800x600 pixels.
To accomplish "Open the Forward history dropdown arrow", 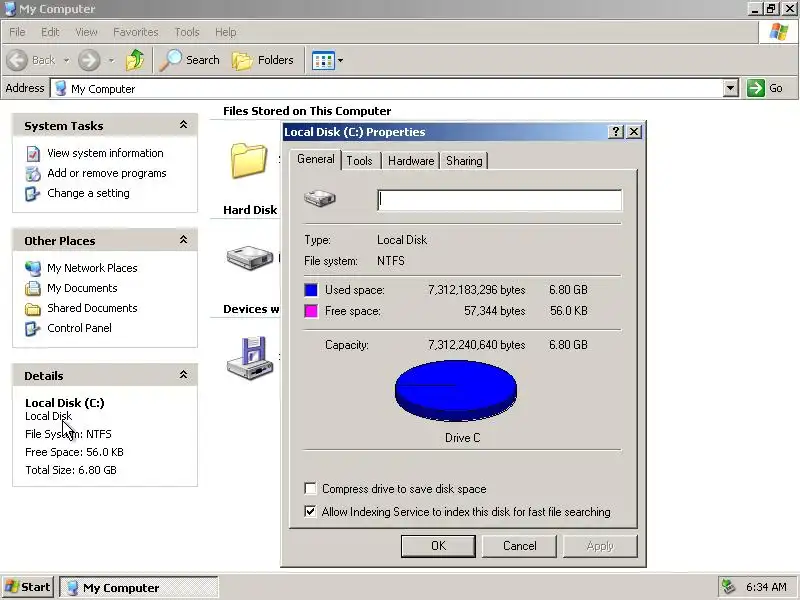I will [x=111, y=60].
